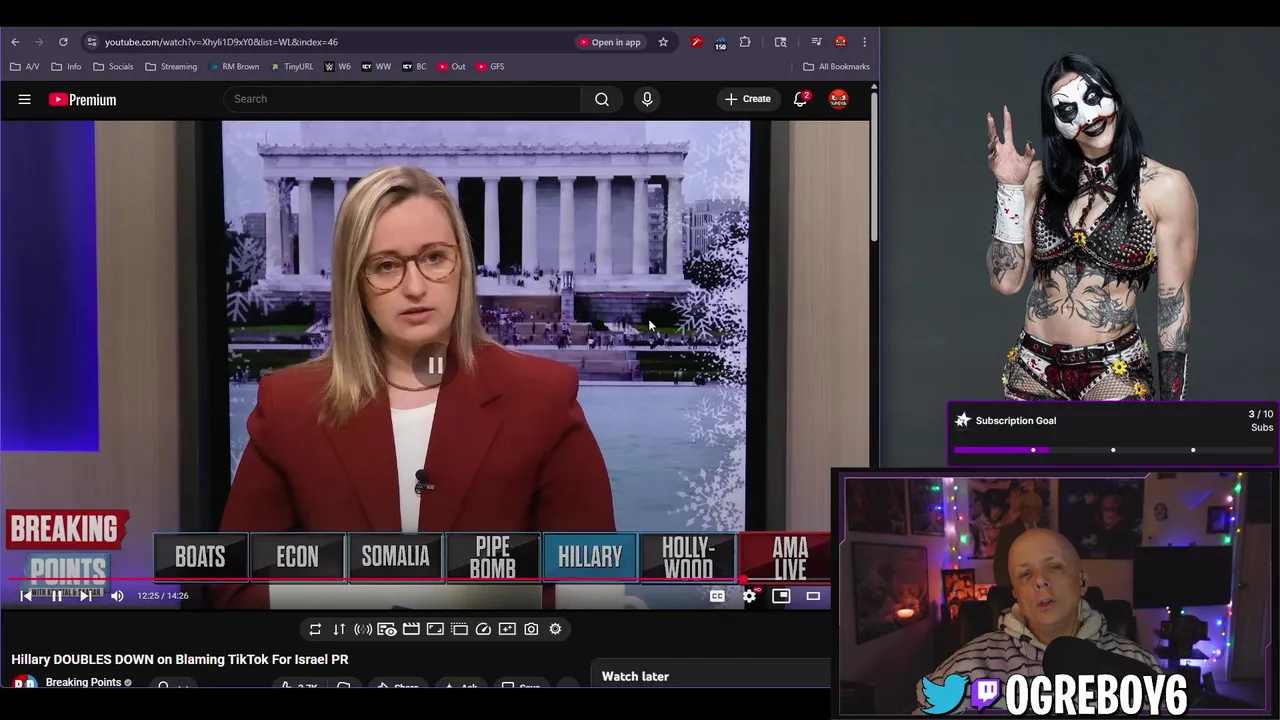Screen dimensions: 1280x720
Task: Reverse playlist order with up-down arrows
Action: pyautogui.click(x=339, y=629)
